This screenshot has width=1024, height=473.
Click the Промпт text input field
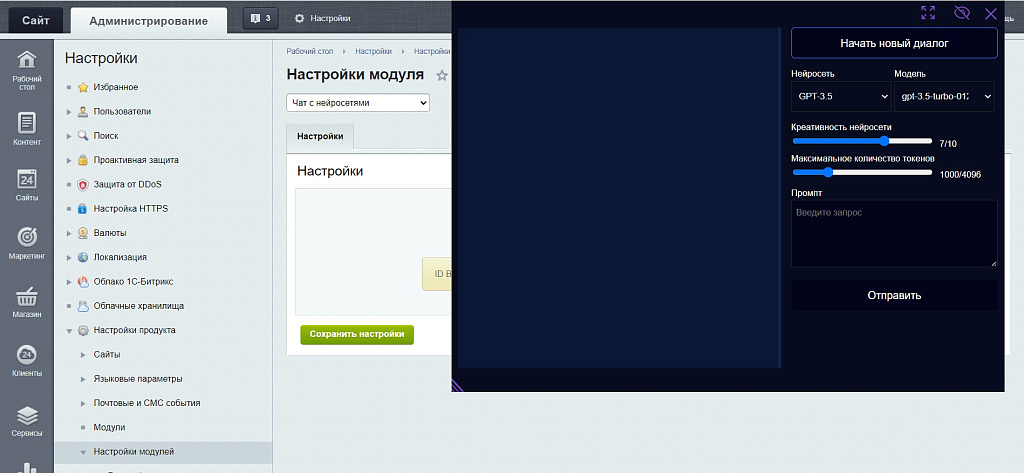(x=894, y=233)
